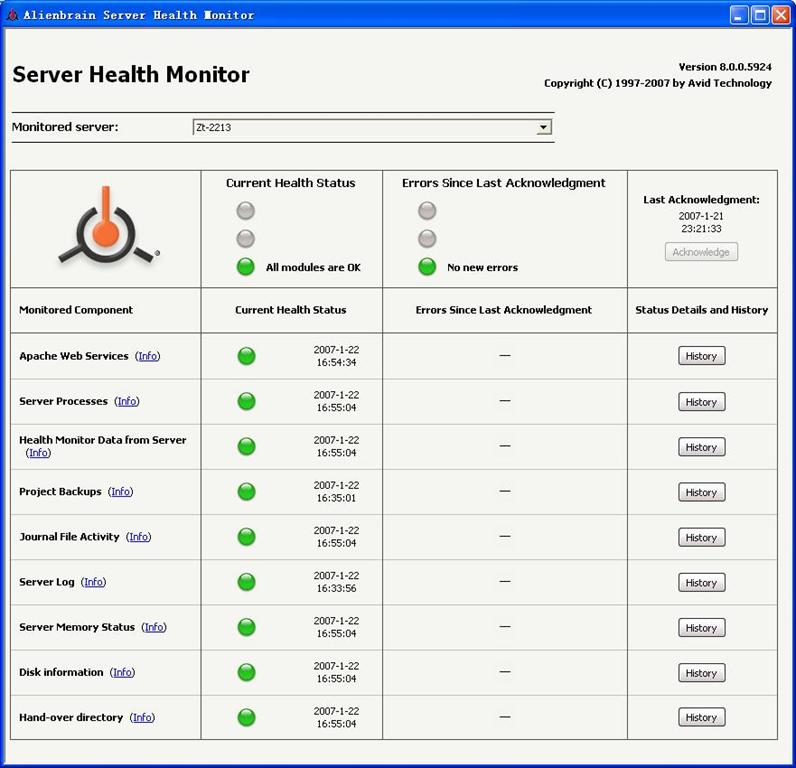Click the green status light for Apache Web Services
This screenshot has width=796, height=768.
click(247, 356)
